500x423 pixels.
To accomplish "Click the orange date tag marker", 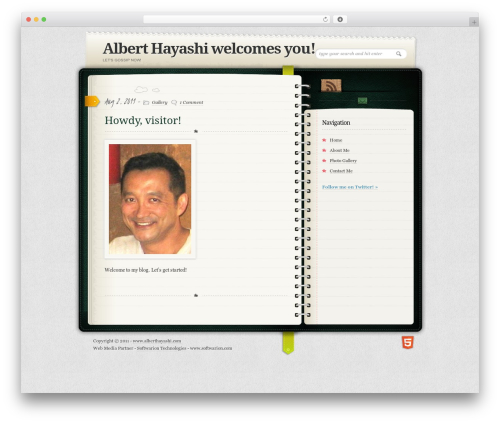I will (x=92, y=101).
